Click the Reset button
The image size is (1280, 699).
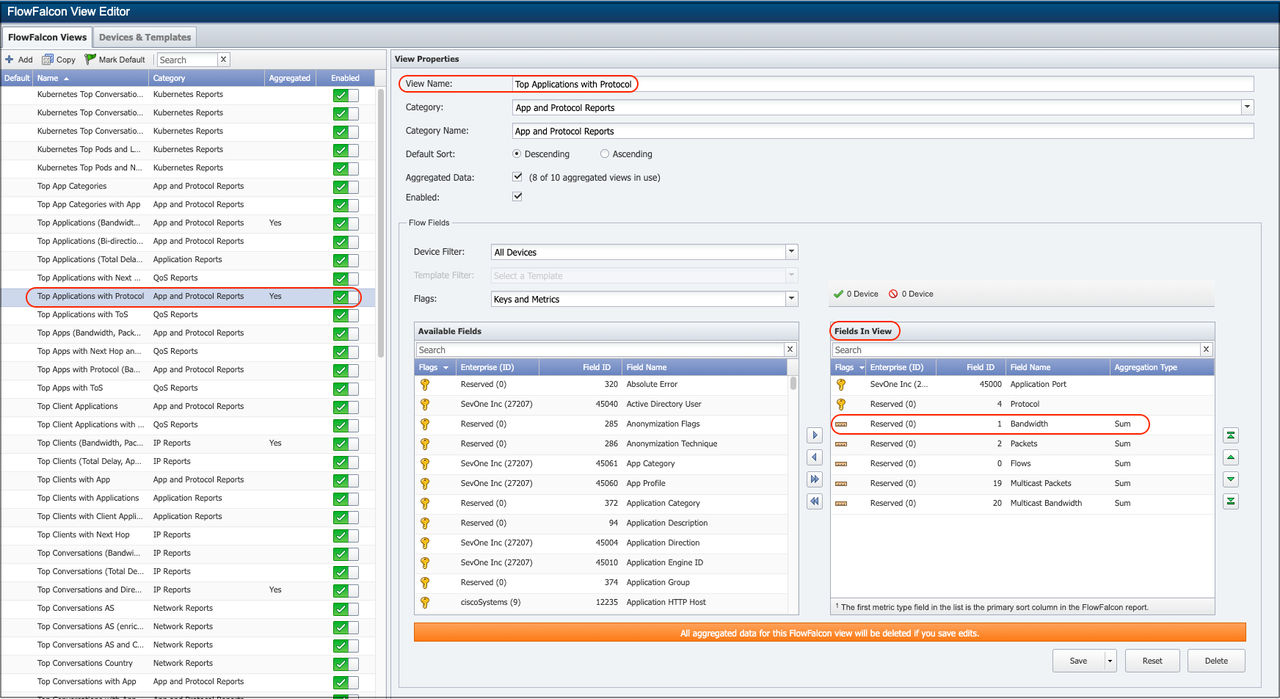click(1151, 661)
